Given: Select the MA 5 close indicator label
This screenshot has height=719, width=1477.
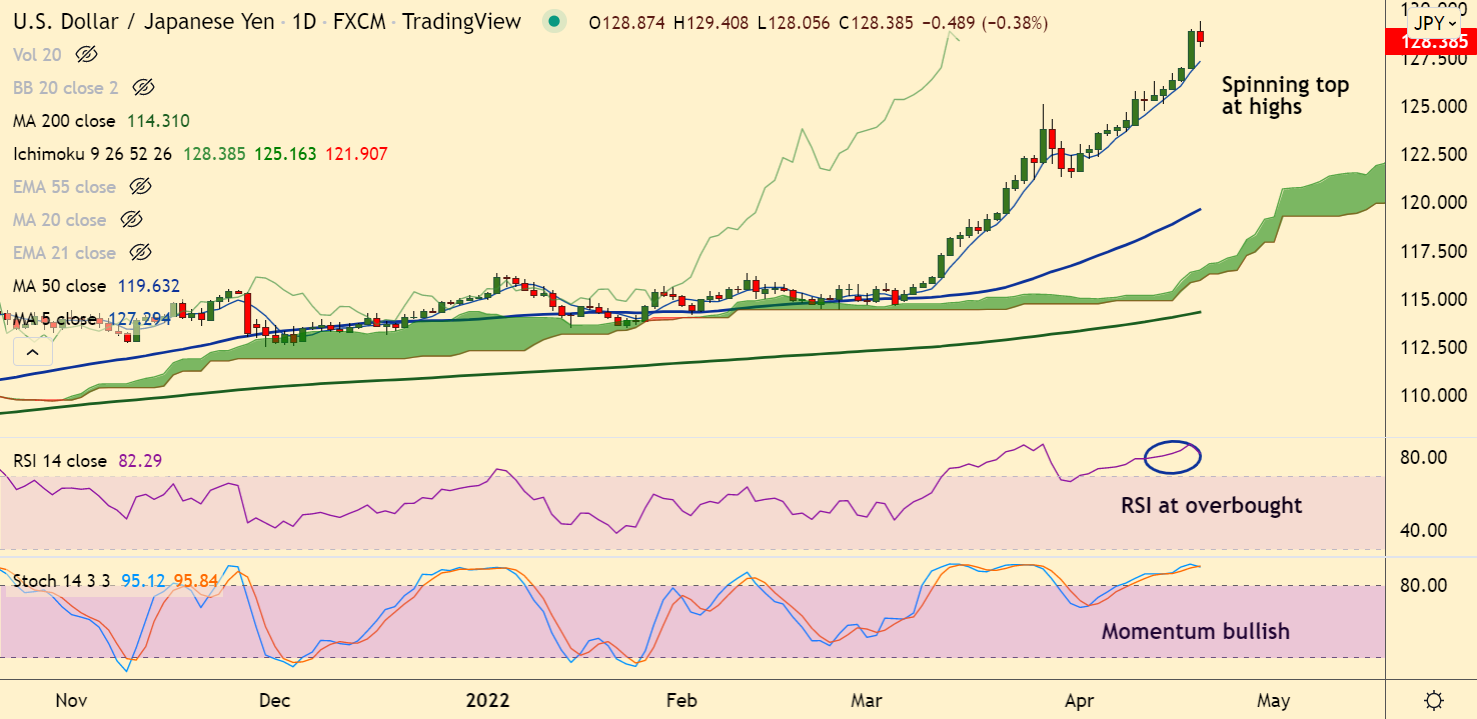Looking at the screenshot, I should click(x=55, y=319).
